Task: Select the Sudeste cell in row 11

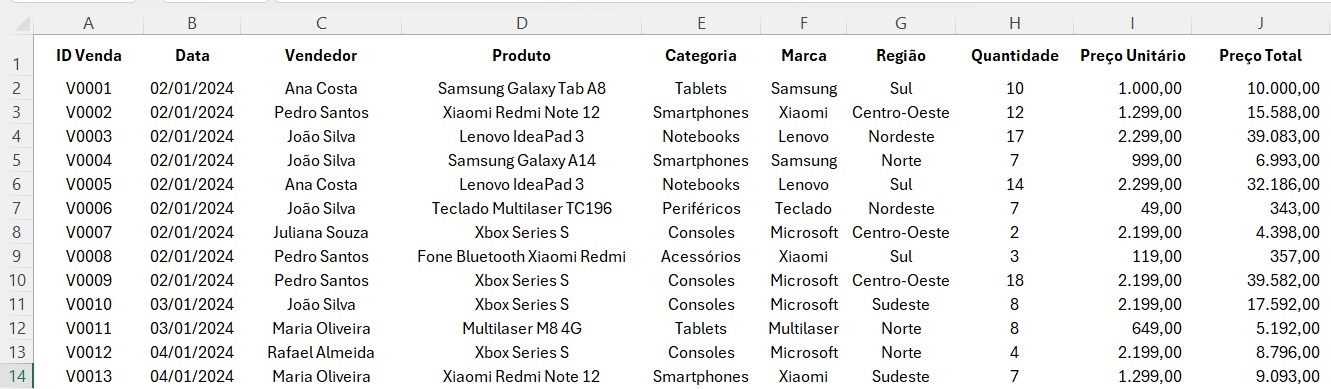Action: point(901,304)
